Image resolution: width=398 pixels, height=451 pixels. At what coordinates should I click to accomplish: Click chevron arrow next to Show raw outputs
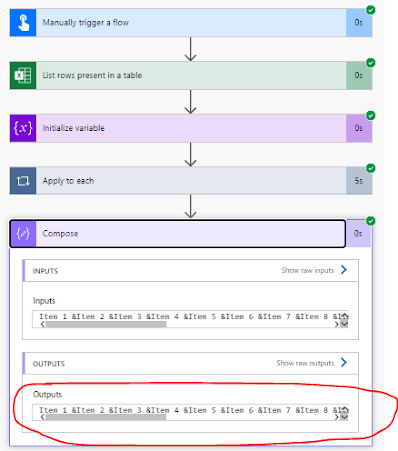click(x=344, y=362)
